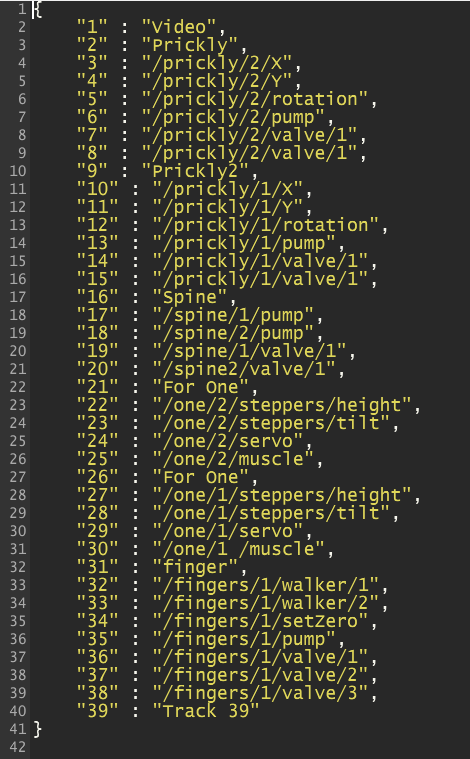Click the "/one/2/muscle" string

[233, 459]
